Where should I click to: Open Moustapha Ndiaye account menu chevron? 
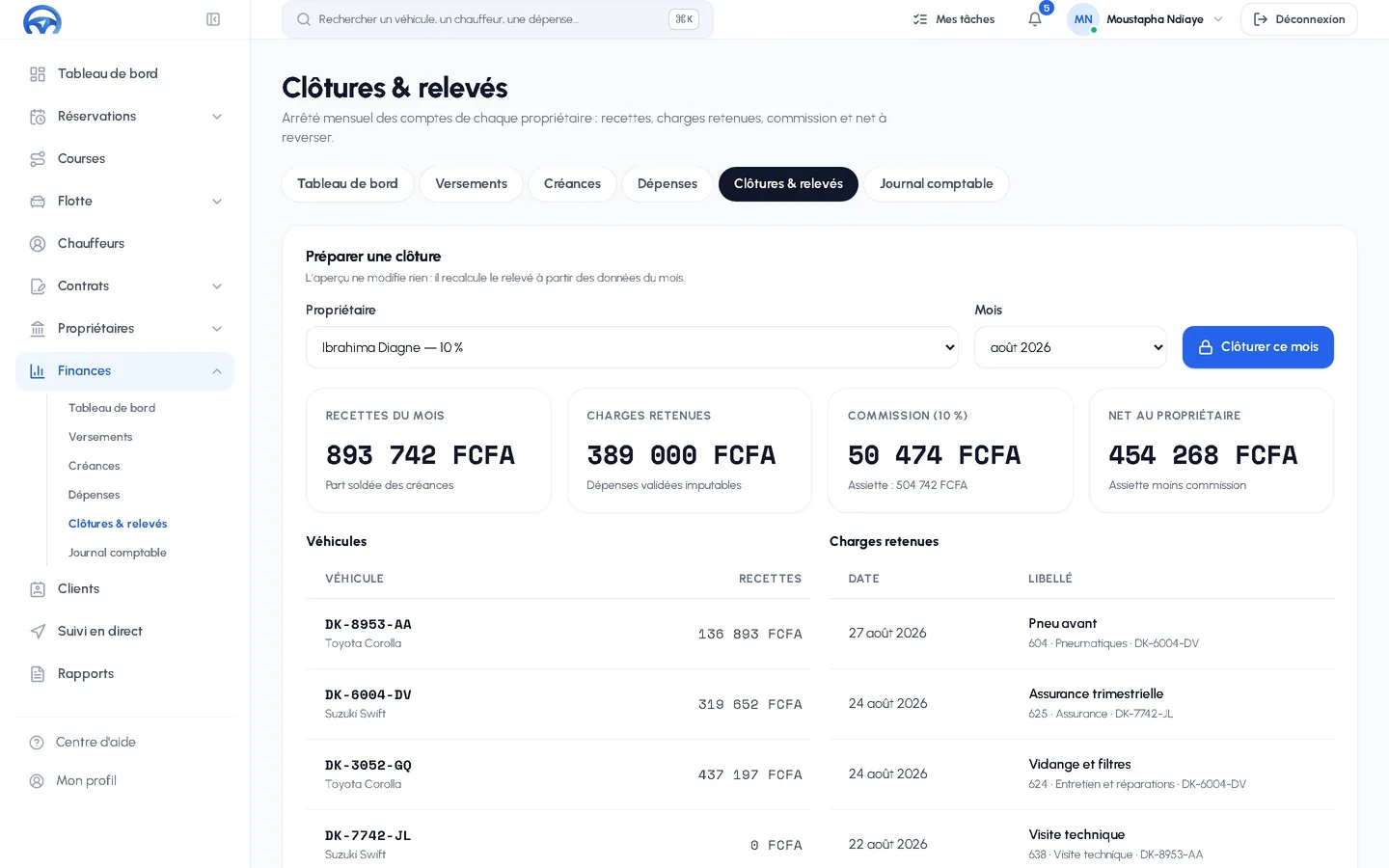pos(1218,19)
